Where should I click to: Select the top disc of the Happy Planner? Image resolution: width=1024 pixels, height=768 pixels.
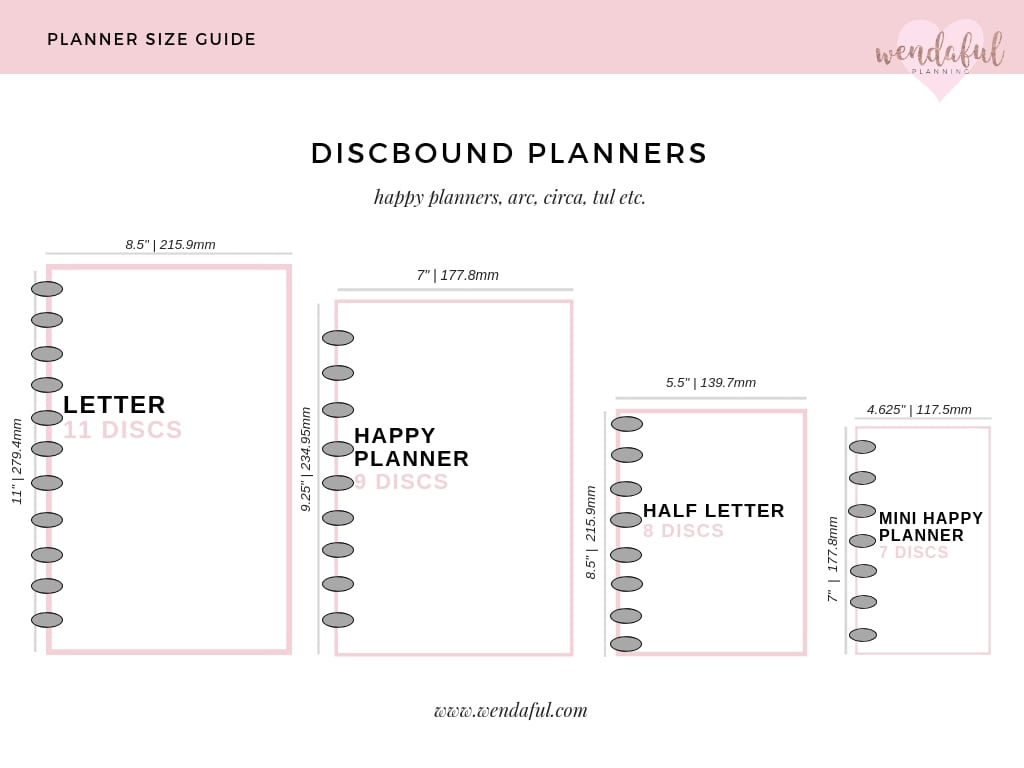[x=338, y=338]
